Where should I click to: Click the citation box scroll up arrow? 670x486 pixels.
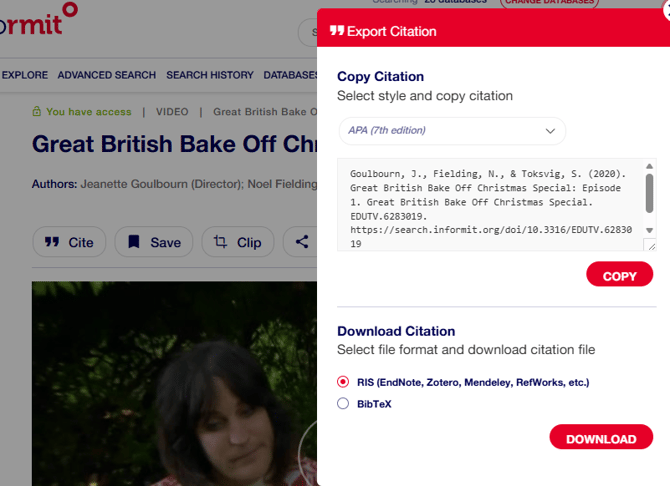[649, 166]
